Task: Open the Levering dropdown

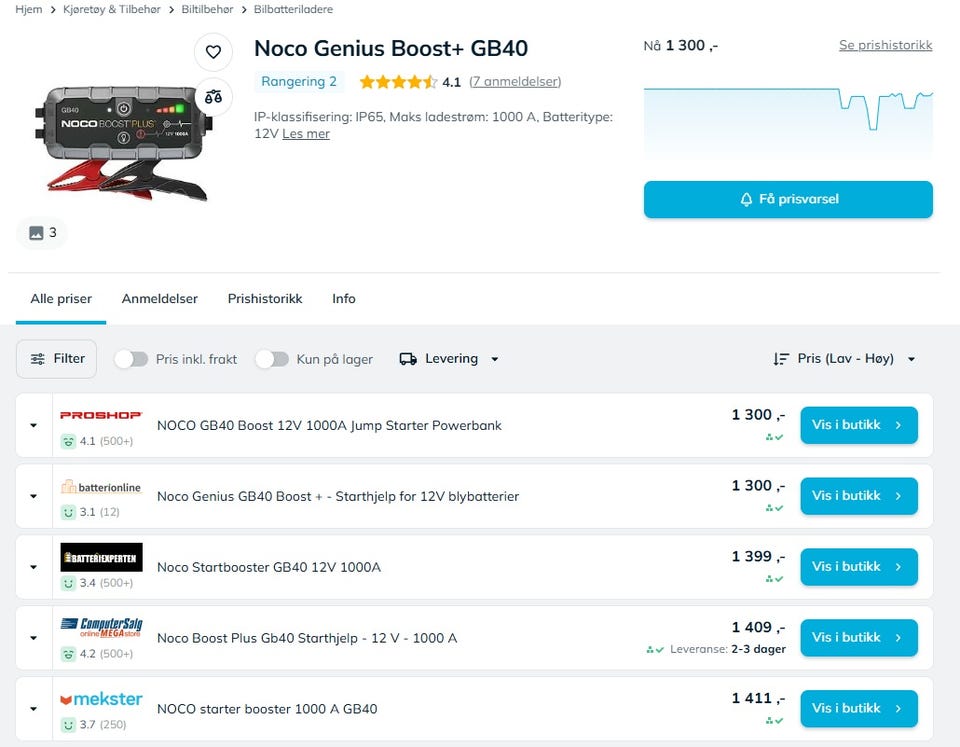Action: 449,359
